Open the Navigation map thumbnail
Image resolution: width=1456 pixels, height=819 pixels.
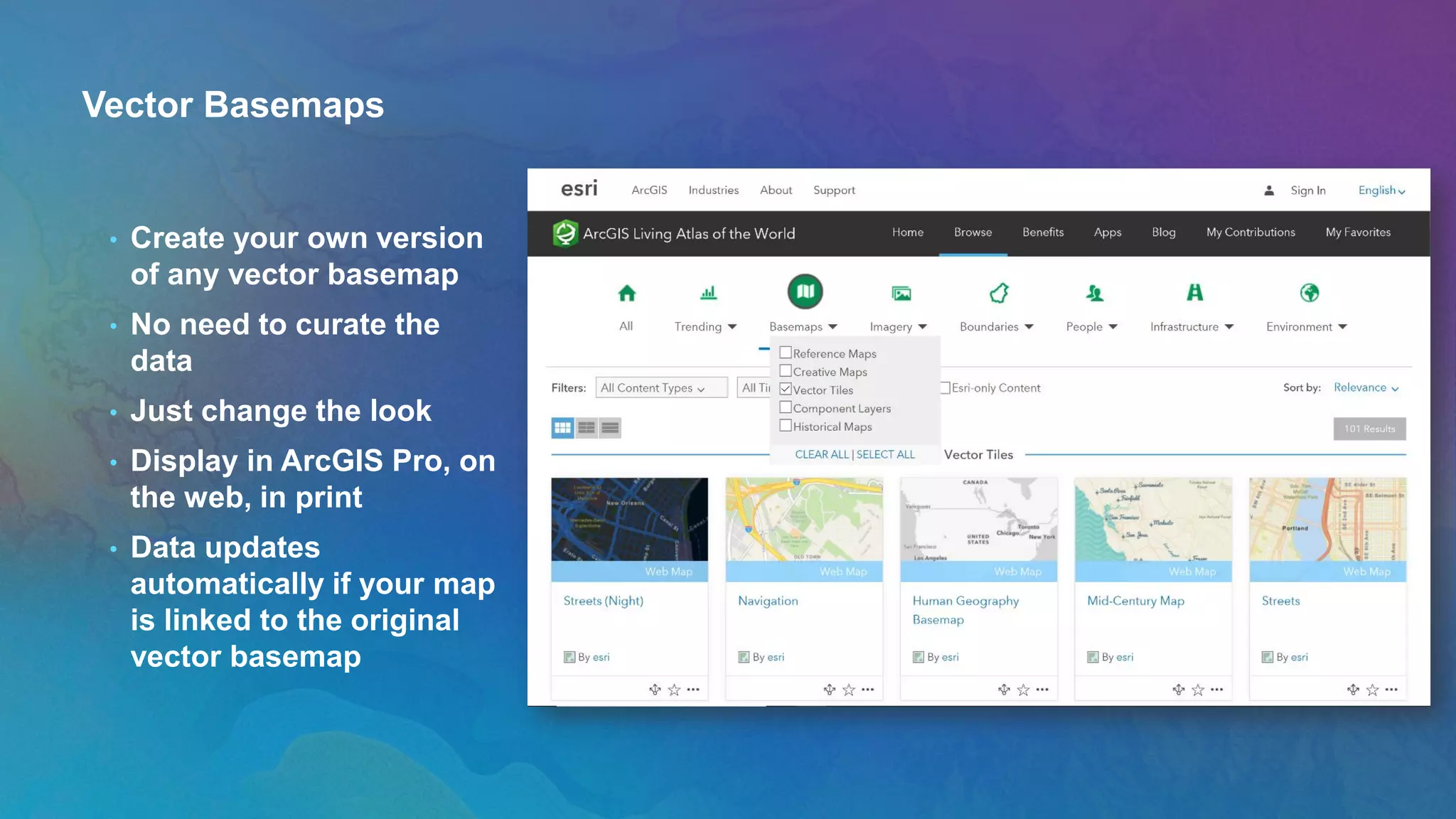coord(804,520)
